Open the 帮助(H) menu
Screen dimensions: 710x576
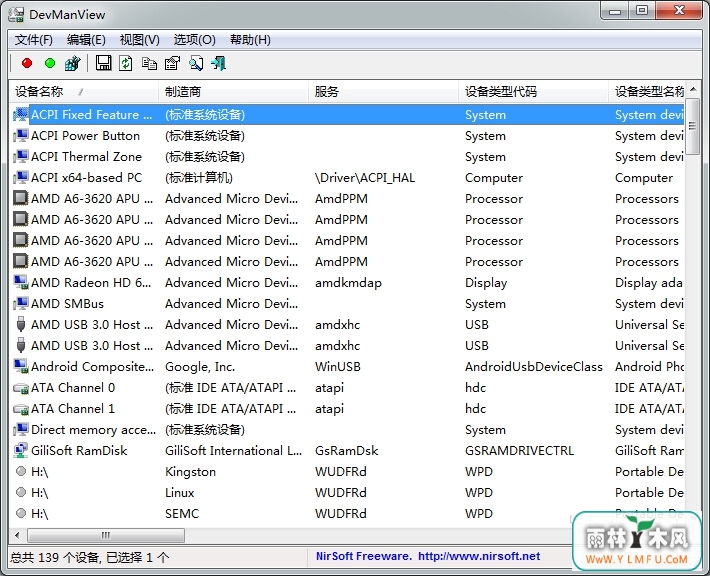tap(250, 40)
